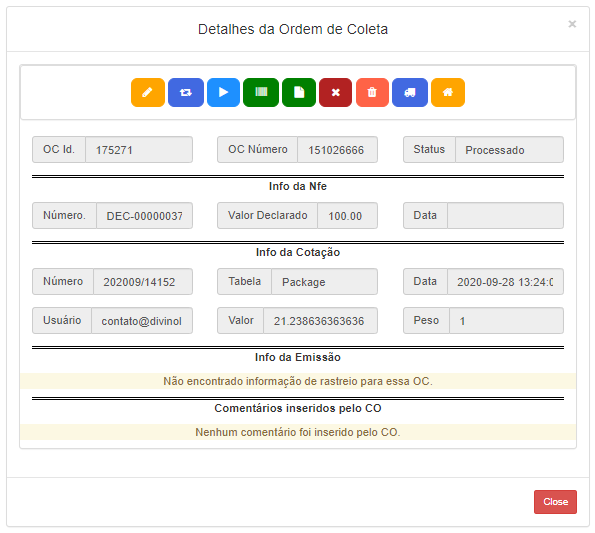Click the blue truck icon button
Screen dimensions: 595x533
click(410, 93)
